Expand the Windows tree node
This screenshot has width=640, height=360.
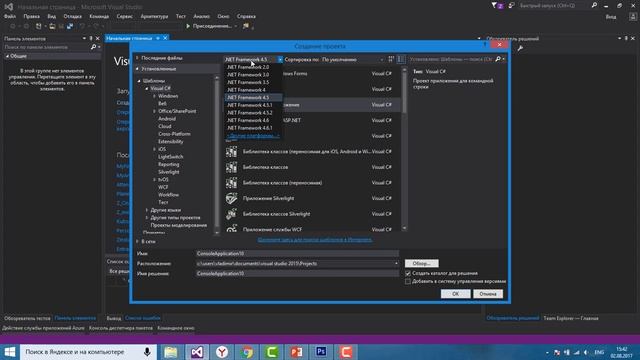(x=155, y=96)
